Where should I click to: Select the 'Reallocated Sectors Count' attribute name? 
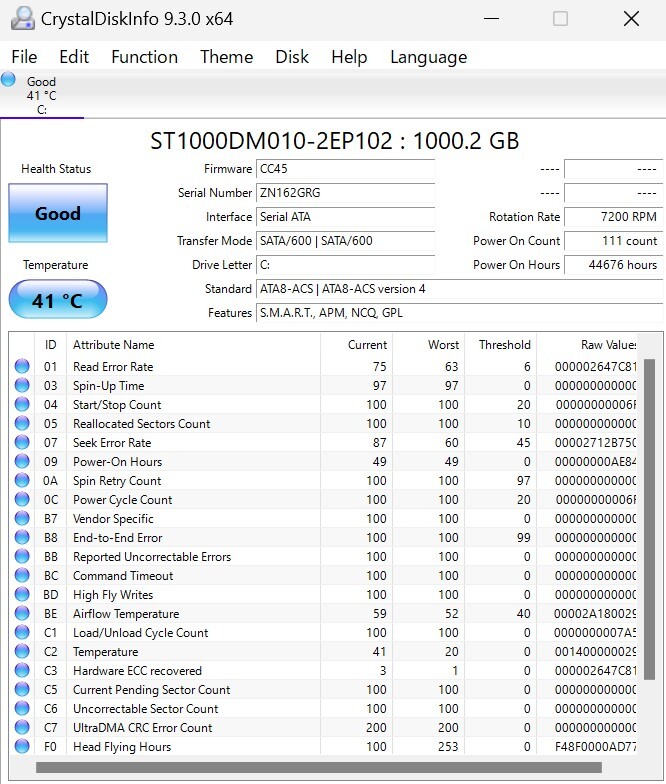coord(142,424)
